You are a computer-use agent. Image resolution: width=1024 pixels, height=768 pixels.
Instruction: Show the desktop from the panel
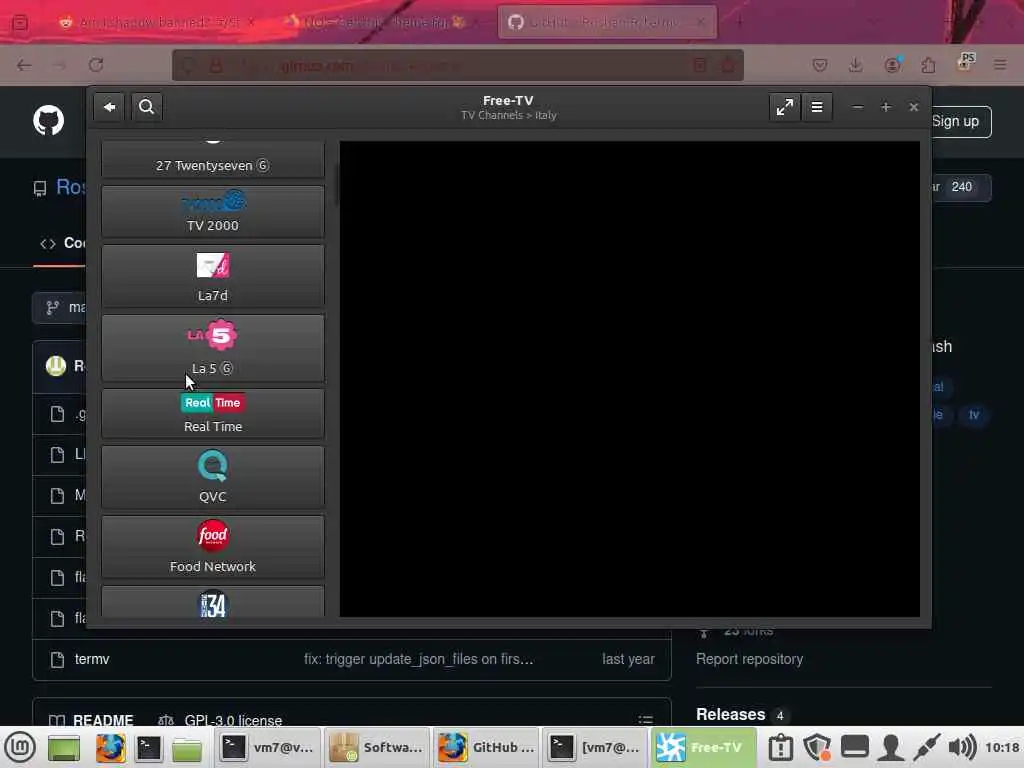[63, 748]
